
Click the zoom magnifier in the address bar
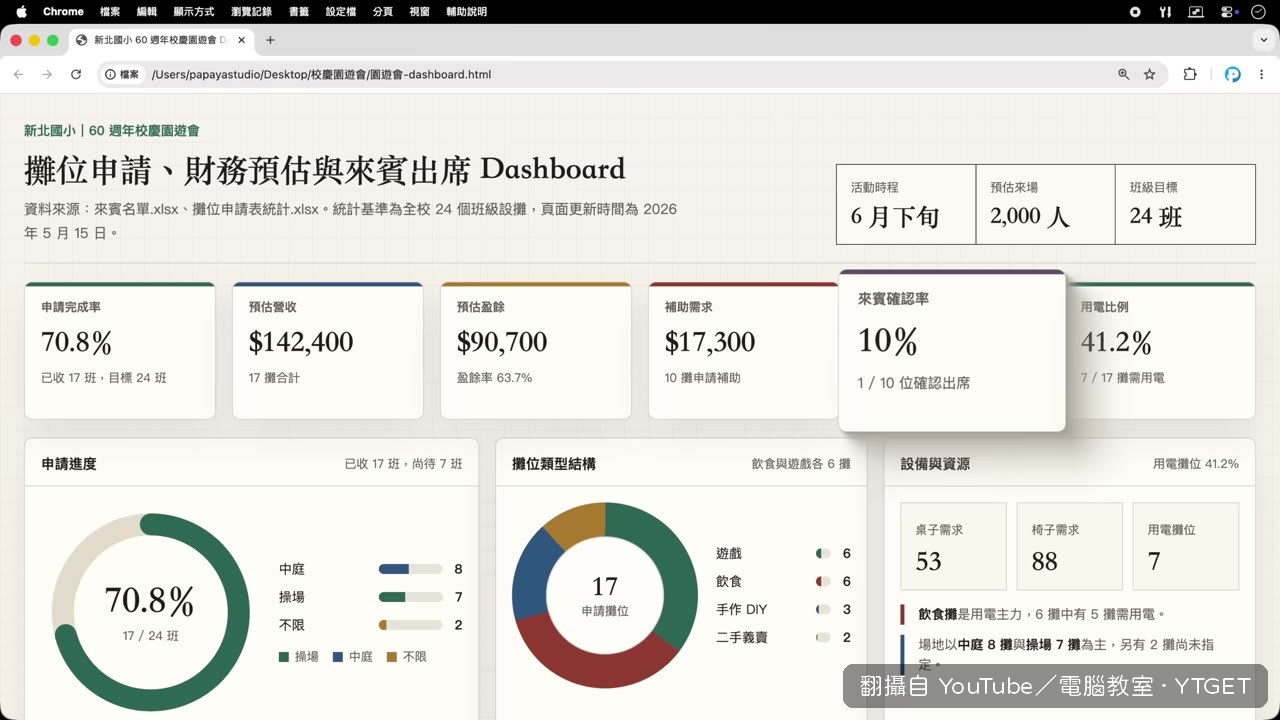(1124, 74)
